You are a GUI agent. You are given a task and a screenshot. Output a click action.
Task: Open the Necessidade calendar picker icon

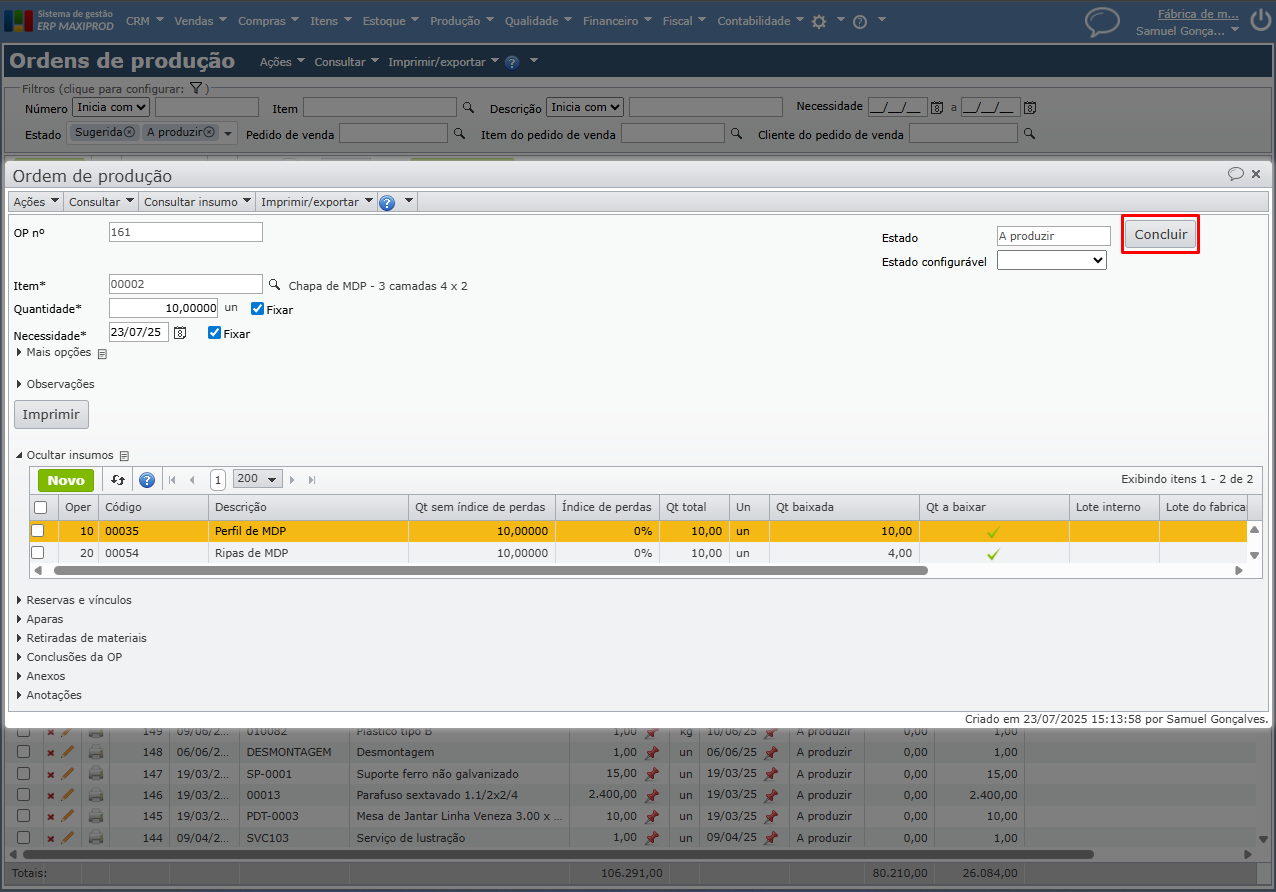(180, 333)
